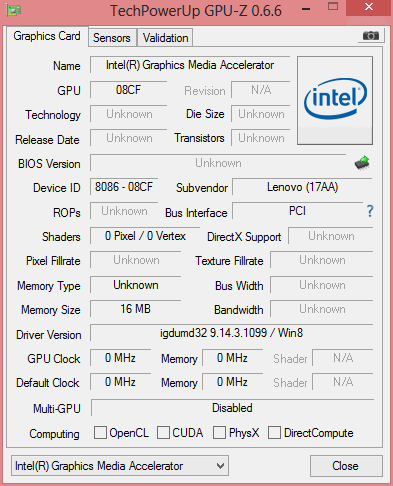
Task: Click the Driver Version field
Action: 232,333
